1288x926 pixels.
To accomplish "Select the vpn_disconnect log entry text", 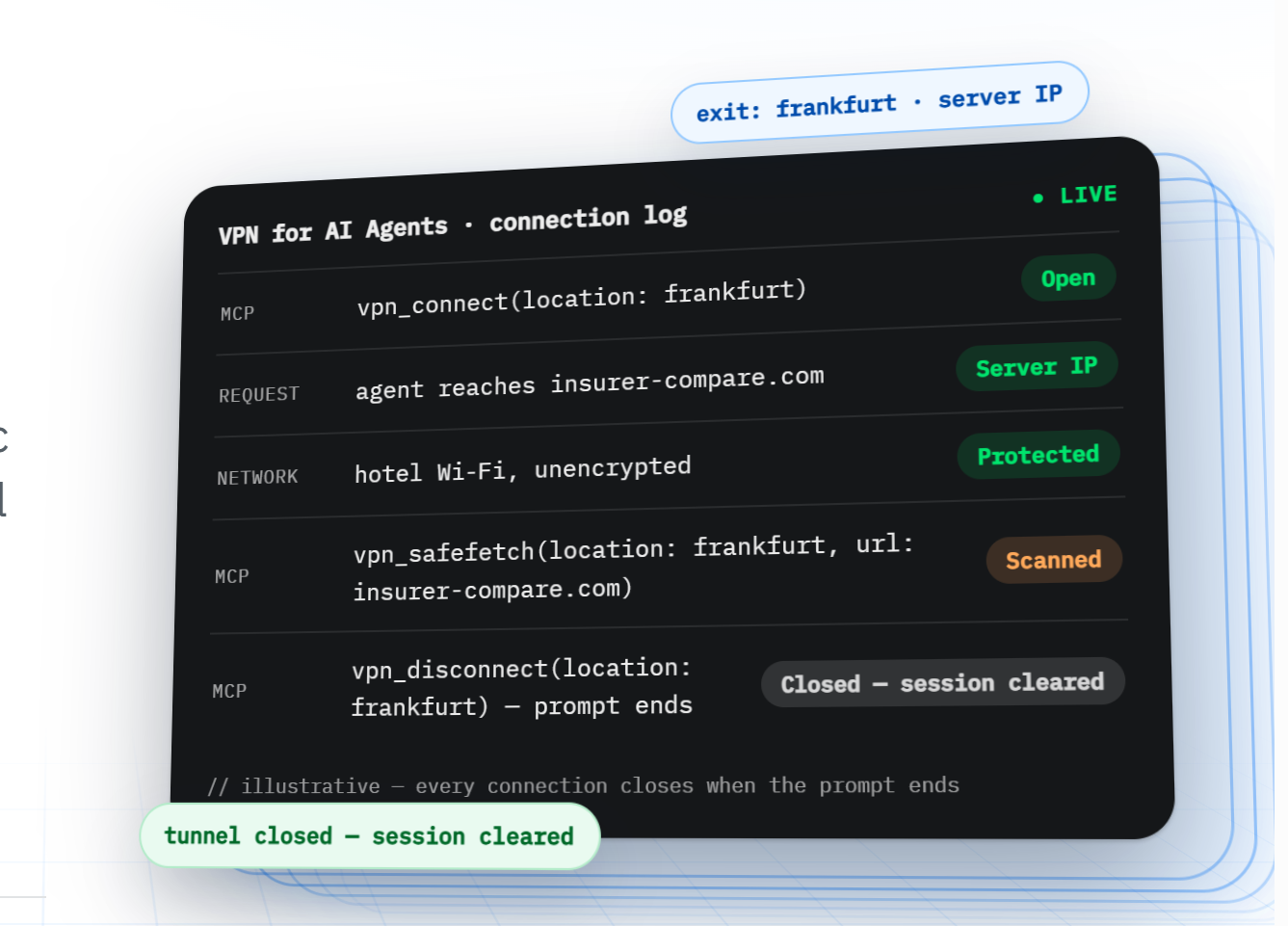I will tap(521, 688).
